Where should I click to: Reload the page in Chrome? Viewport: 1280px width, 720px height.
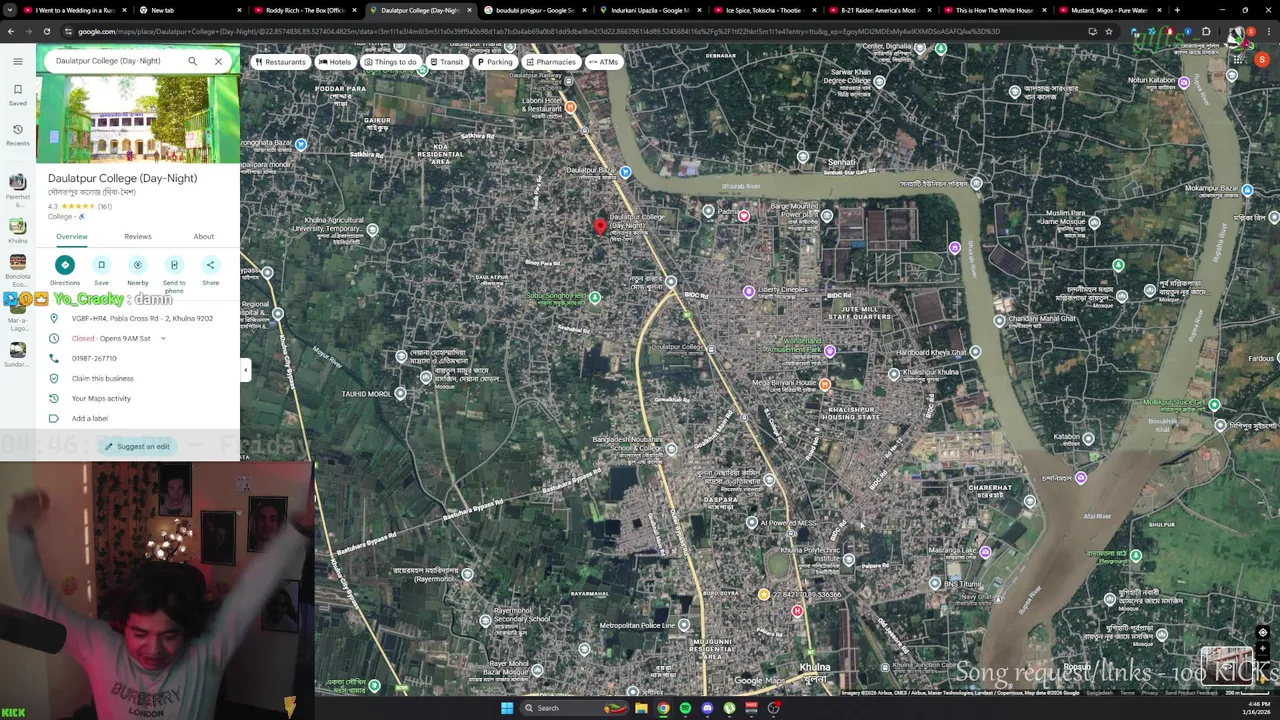(46, 31)
